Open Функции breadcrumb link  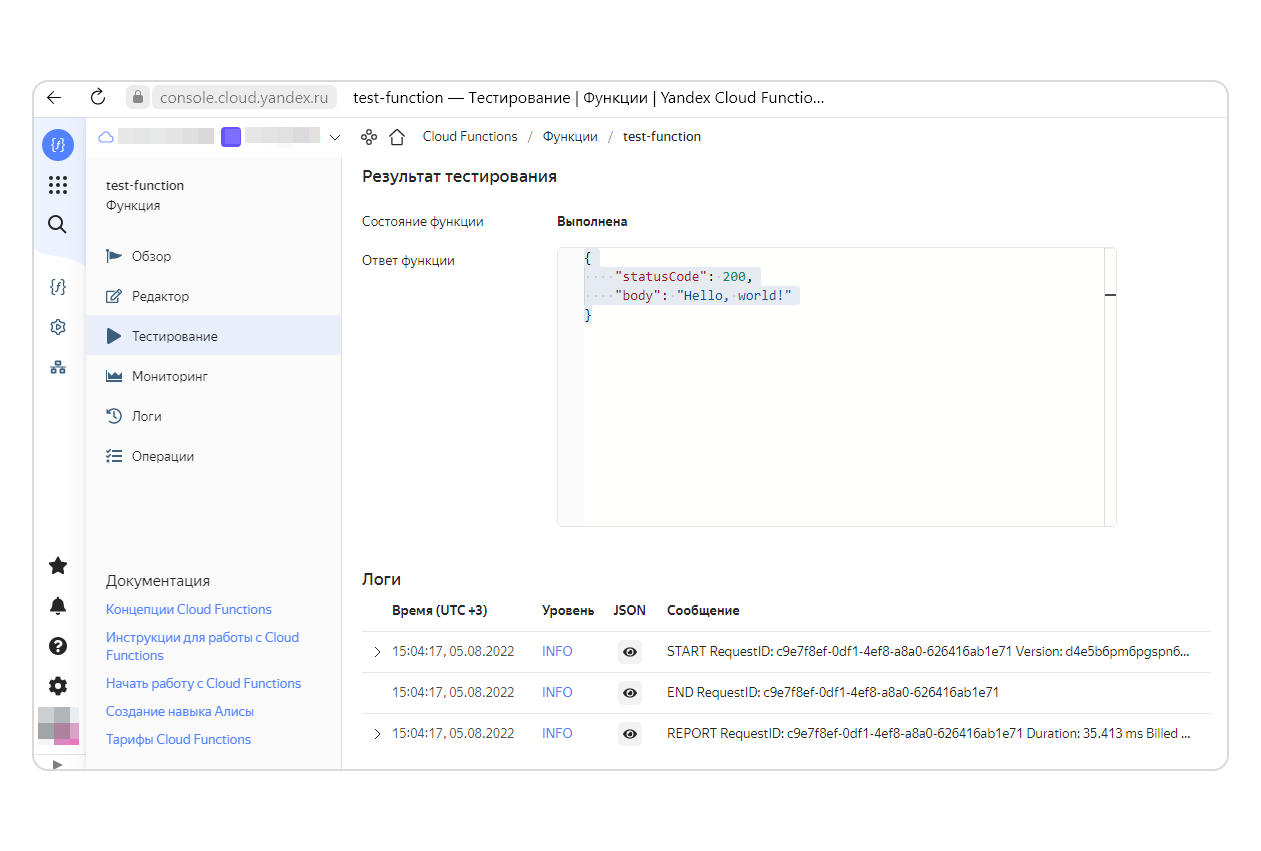point(570,137)
